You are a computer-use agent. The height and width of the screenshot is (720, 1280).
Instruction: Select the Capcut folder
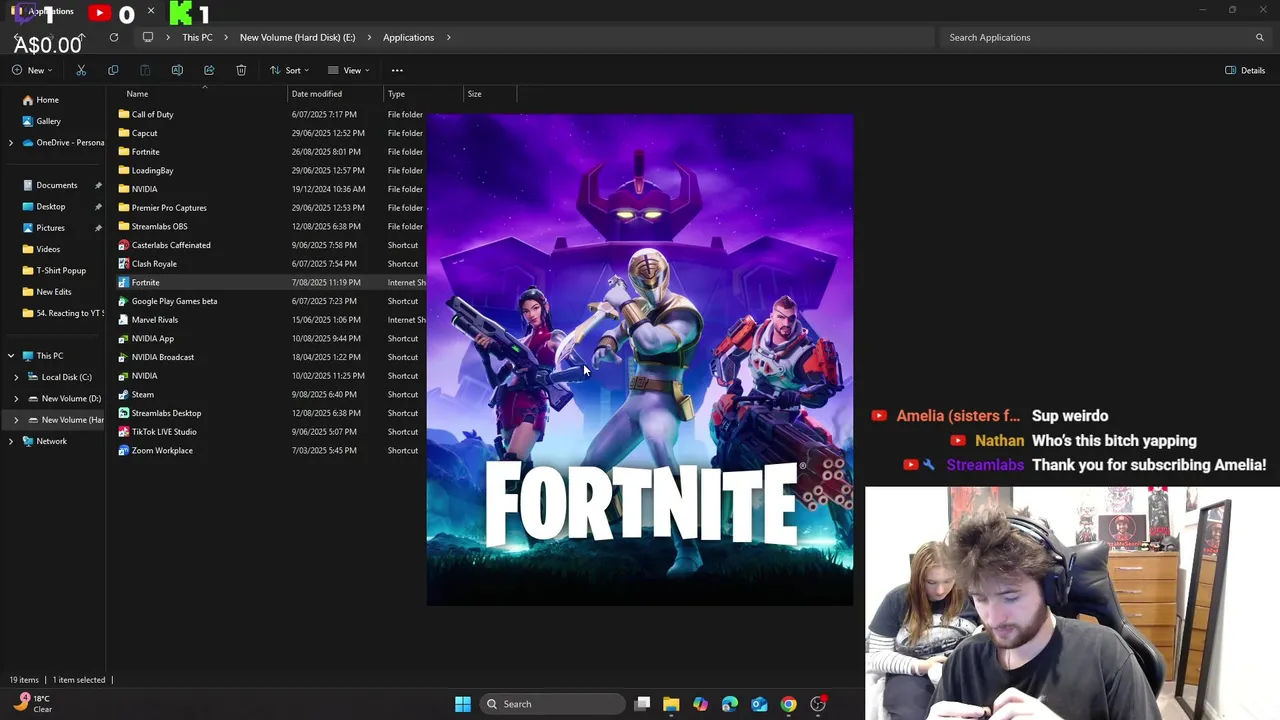coord(144,133)
